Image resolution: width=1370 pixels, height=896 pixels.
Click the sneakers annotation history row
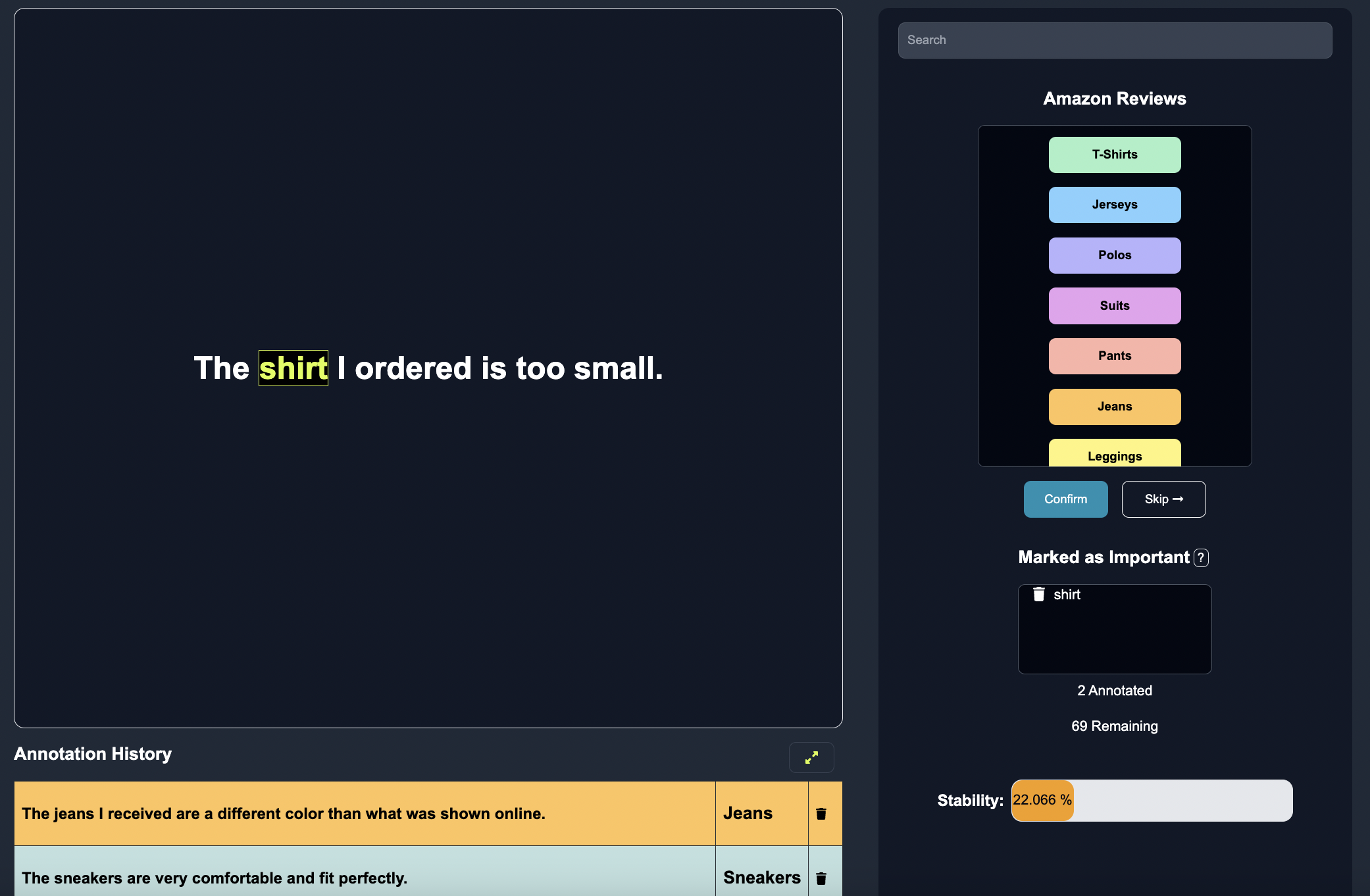tap(424, 877)
